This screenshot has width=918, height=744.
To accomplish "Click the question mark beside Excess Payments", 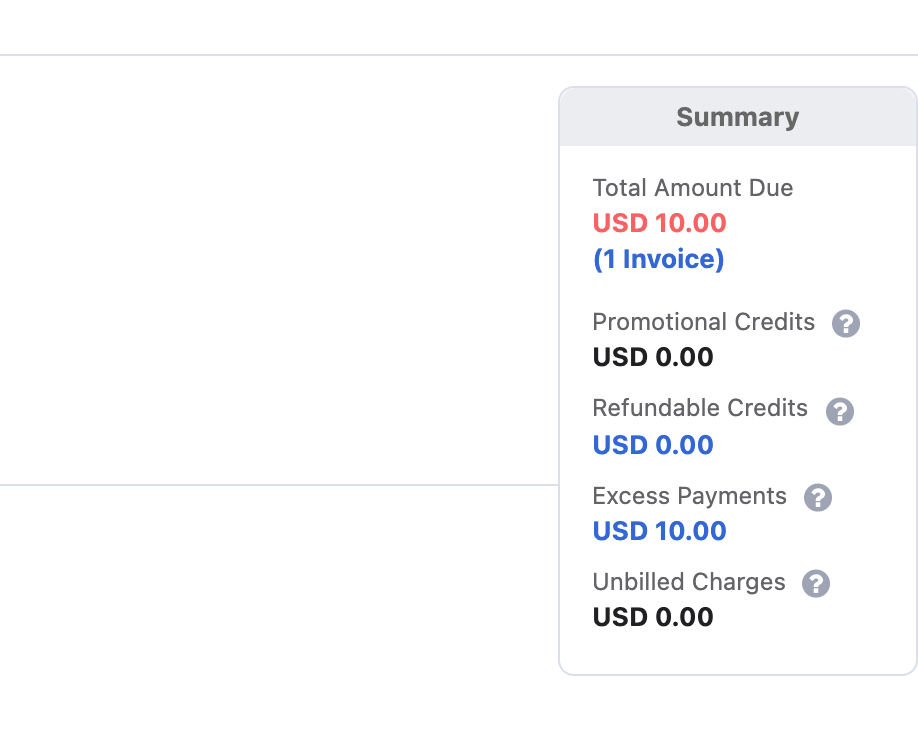I will tap(818, 498).
